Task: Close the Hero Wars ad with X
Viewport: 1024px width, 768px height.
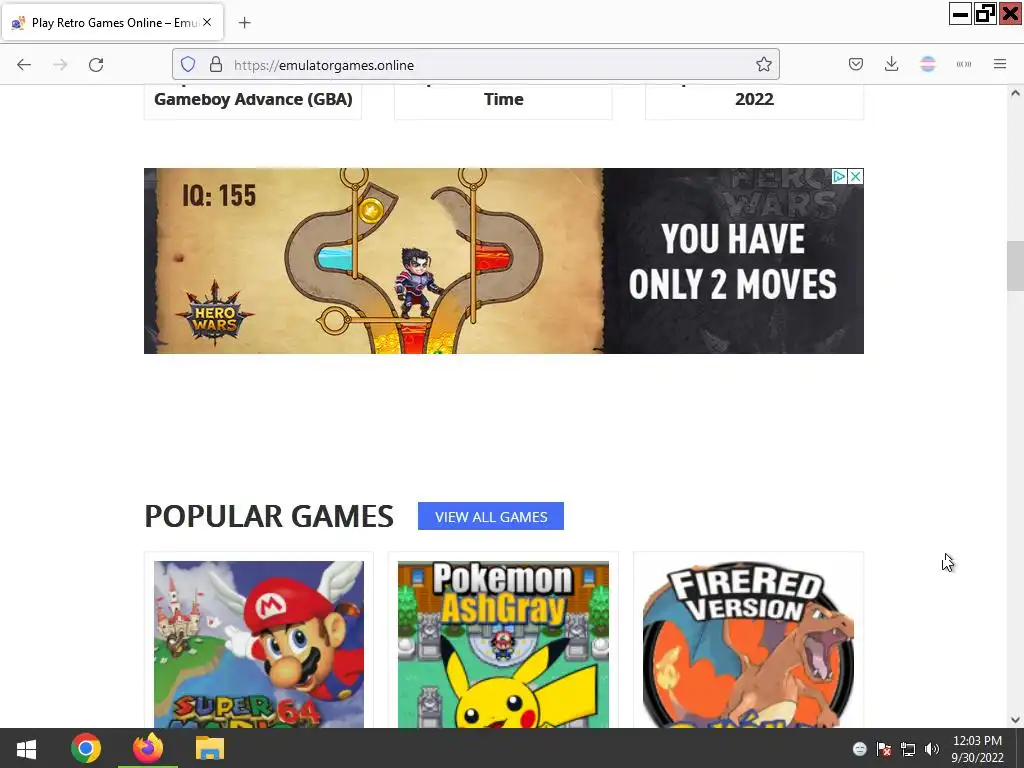Action: pos(856,176)
